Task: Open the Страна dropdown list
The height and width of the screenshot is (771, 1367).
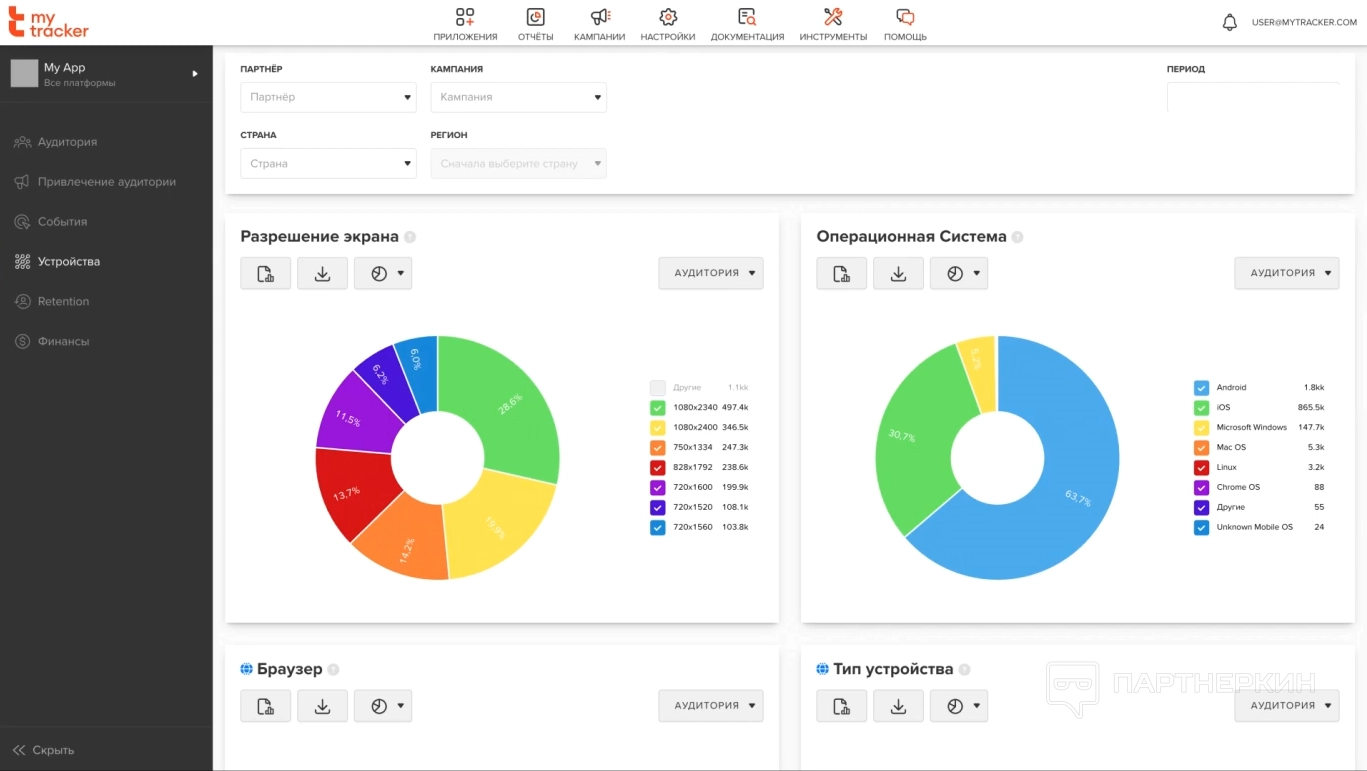Action: click(x=328, y=164)
